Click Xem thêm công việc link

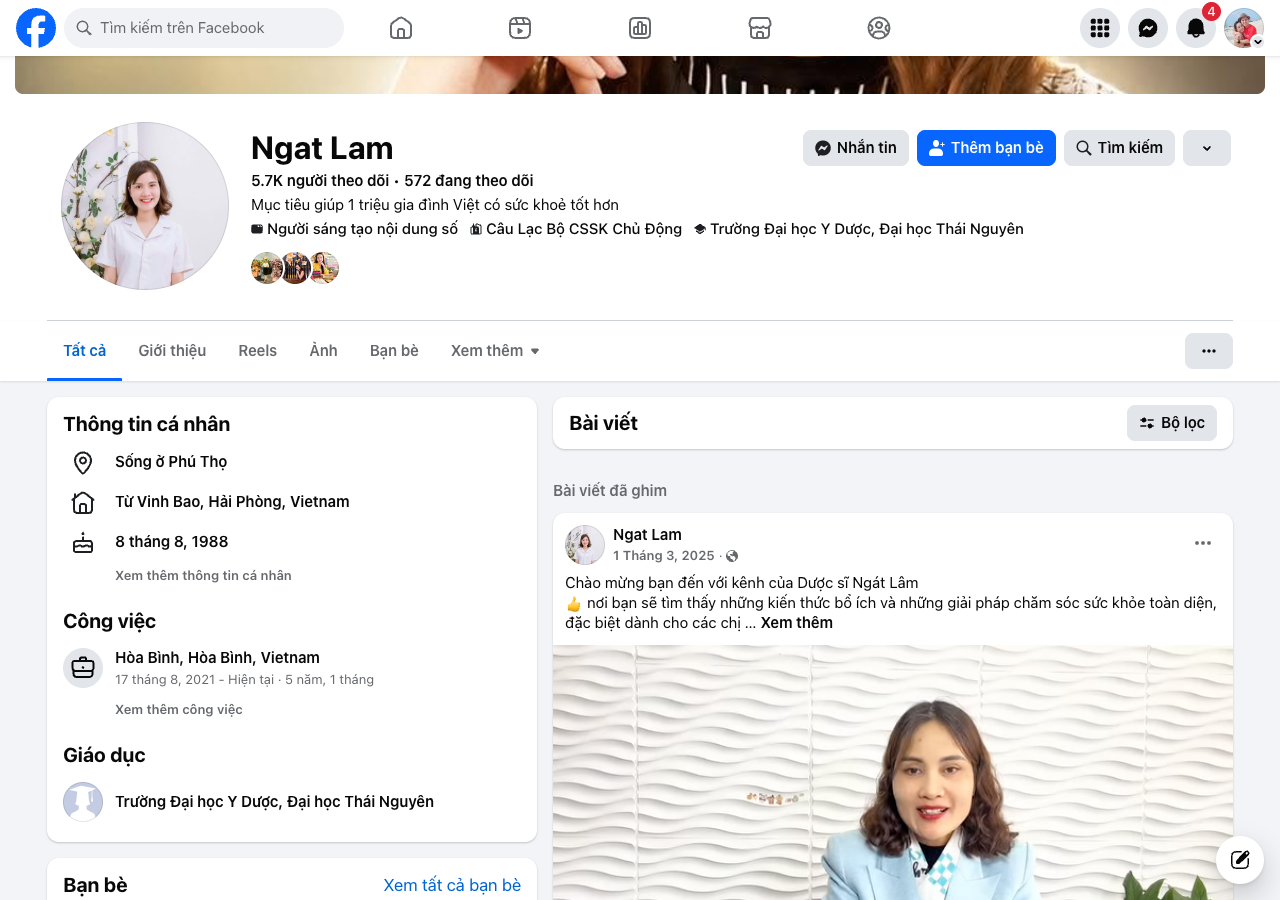[x=179, y=710]
